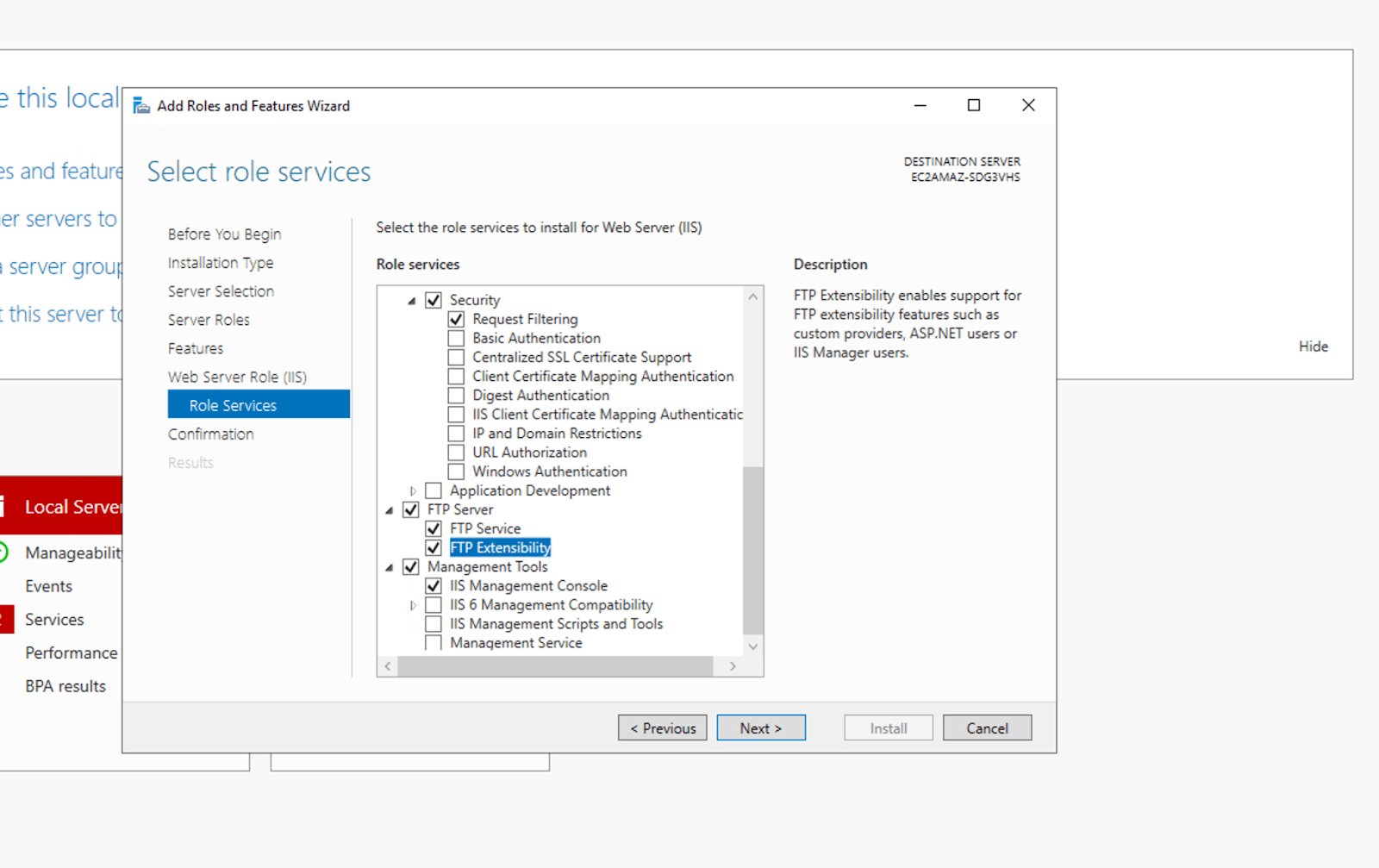1379x868 pixels.
Task: Click role services scroll down arrow
Action: pos(753,646)
